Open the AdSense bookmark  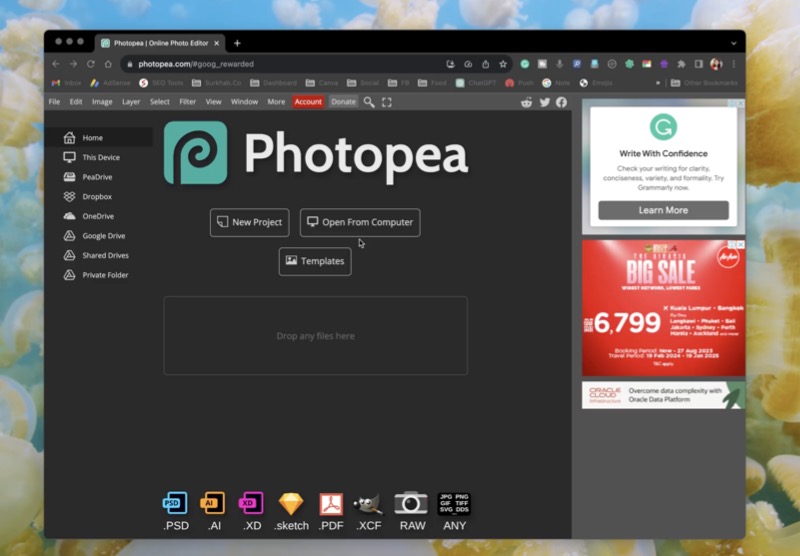(110, 83)
